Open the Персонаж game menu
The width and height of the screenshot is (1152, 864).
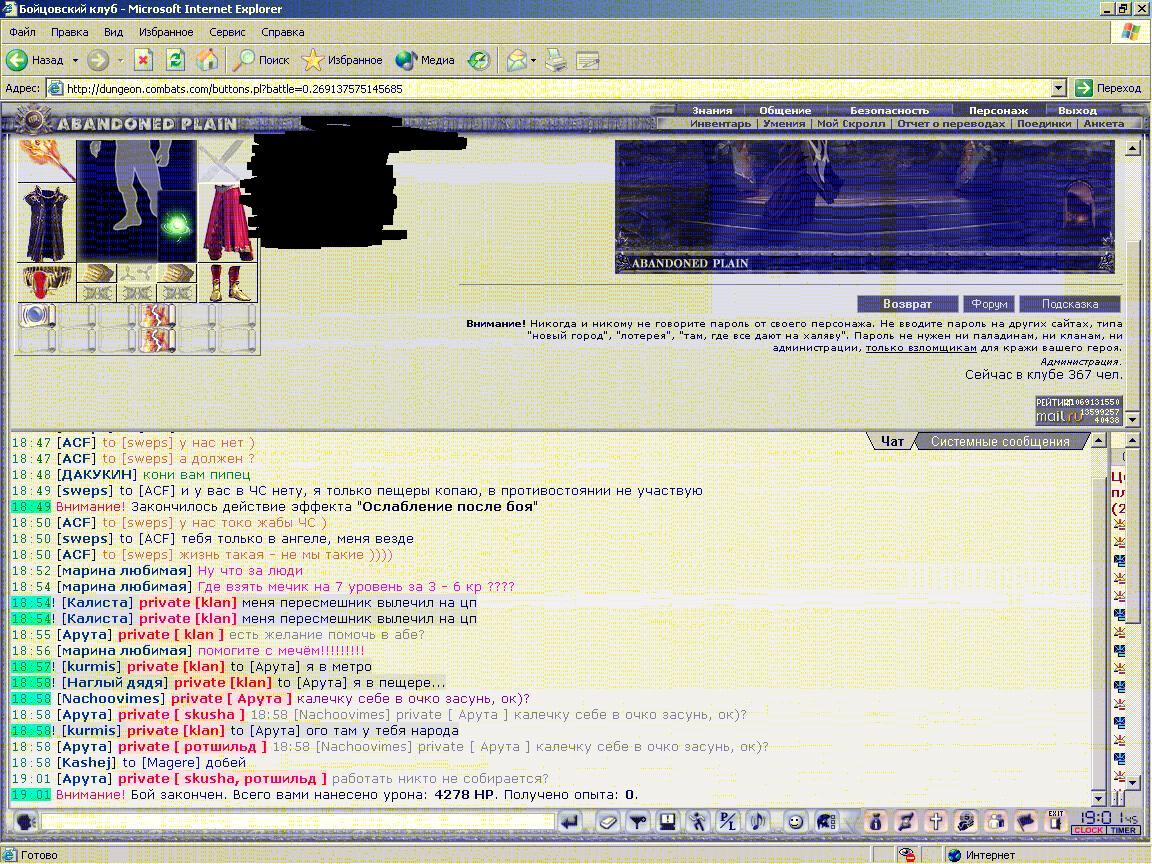tap(998, 110)
